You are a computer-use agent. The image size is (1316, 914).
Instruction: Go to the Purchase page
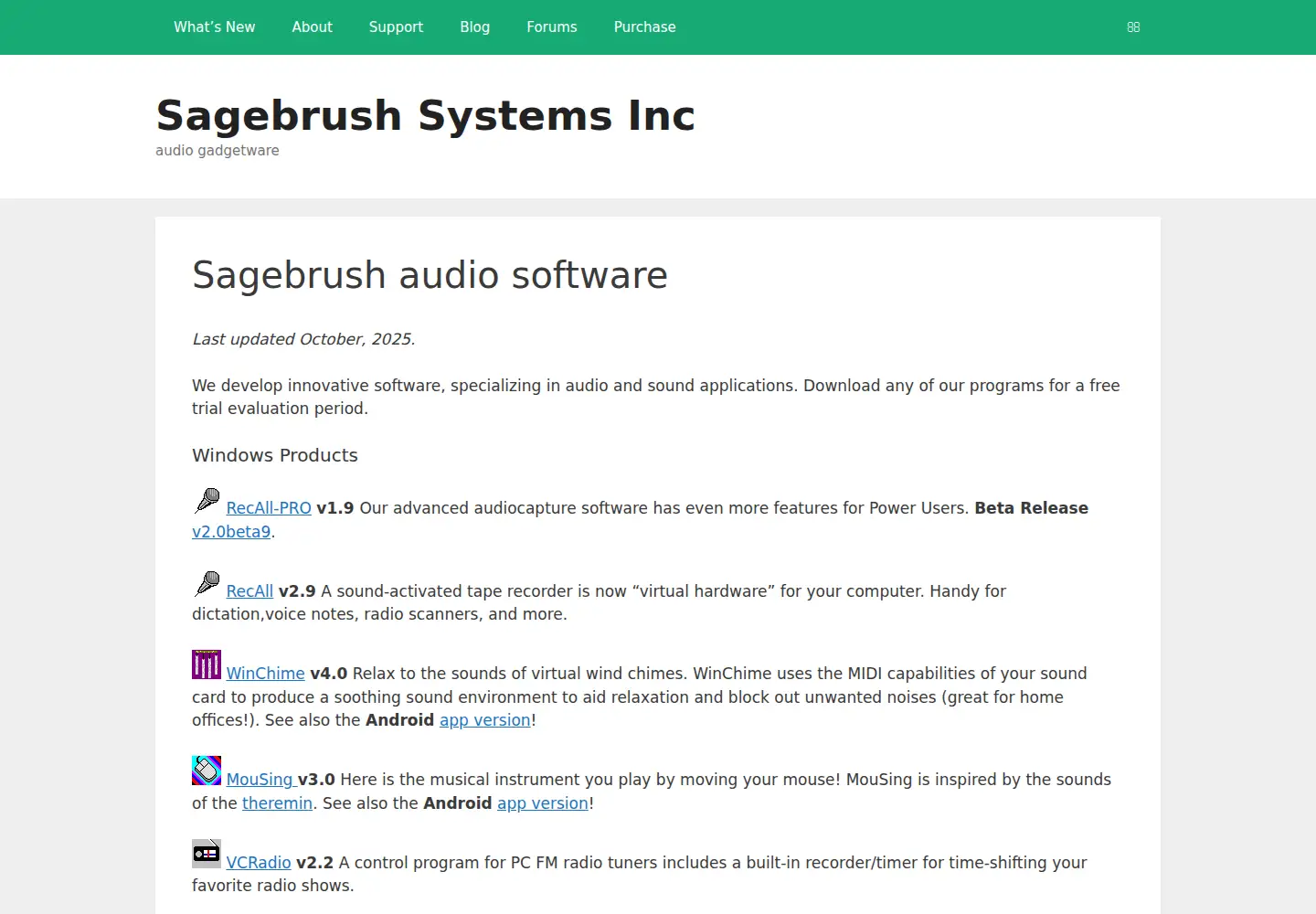click(644, 27)
